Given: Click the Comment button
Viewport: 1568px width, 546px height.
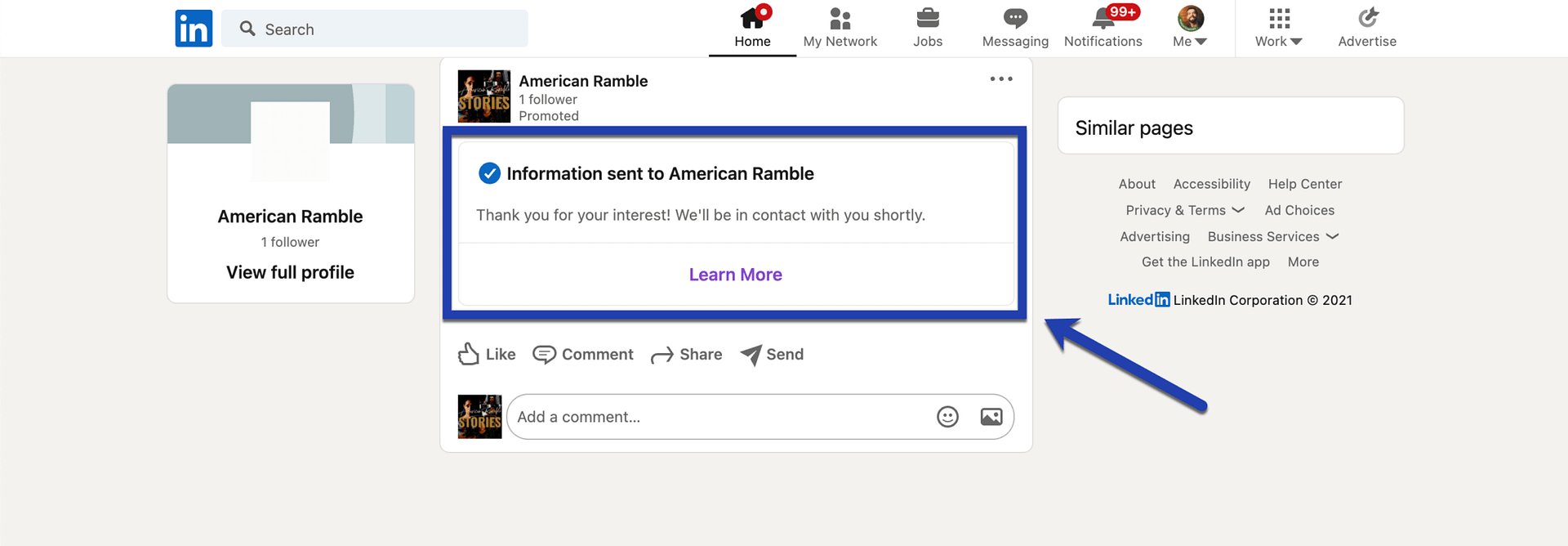Looking at the screenshot, I should point(583,354).
